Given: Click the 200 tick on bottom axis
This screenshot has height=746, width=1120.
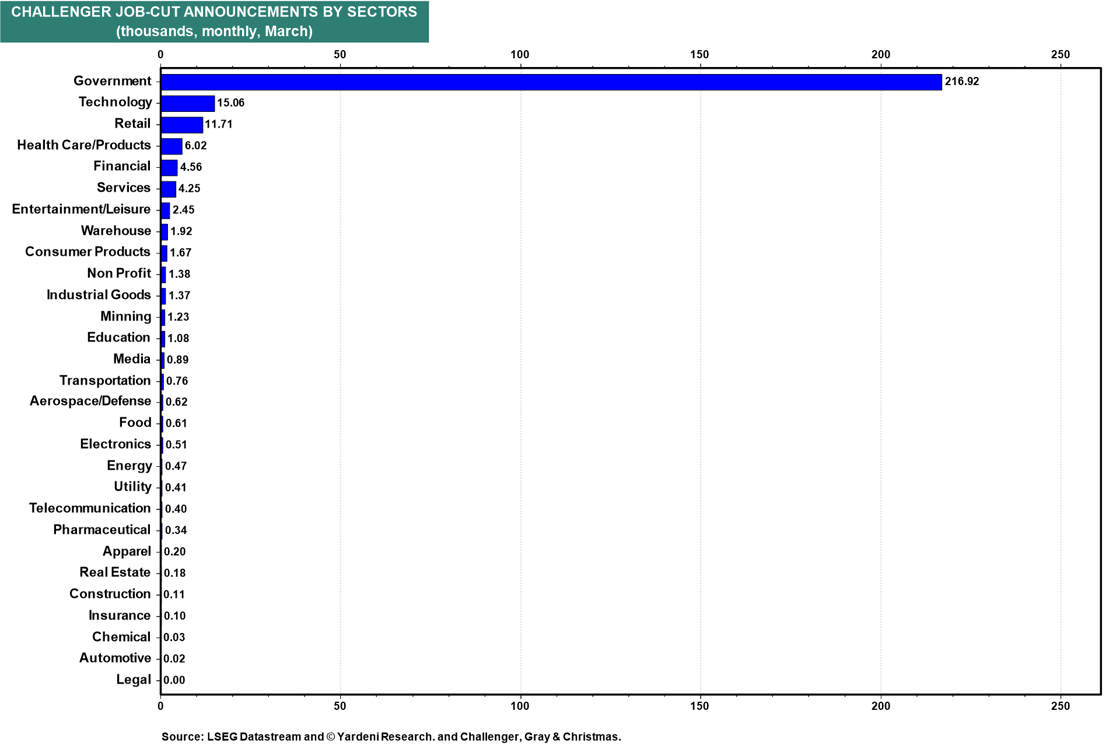Looking at the screenshot, I should 881,704.
